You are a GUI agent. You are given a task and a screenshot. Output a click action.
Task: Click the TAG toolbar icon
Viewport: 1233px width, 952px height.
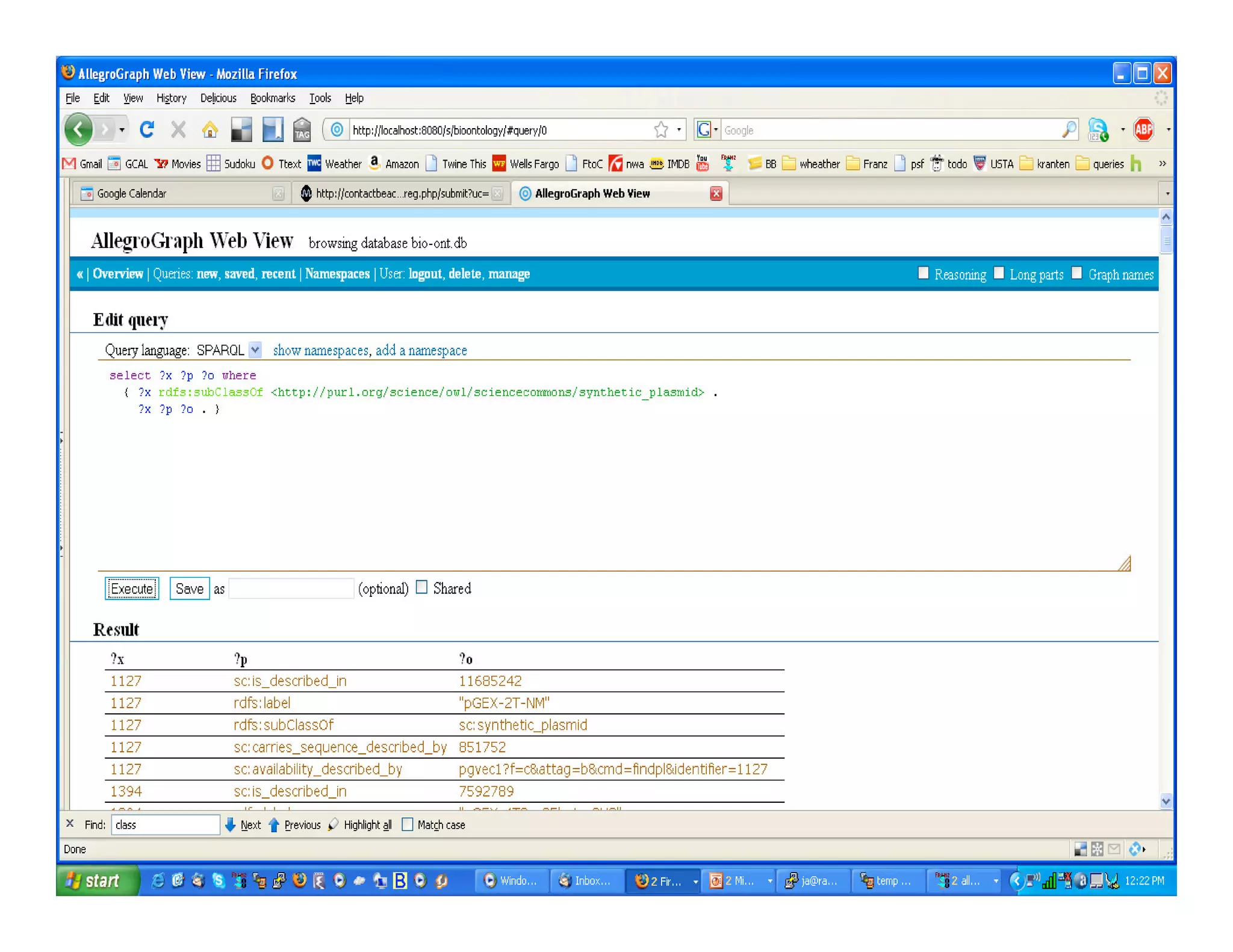pyautogui.click(x=302, y=129)
